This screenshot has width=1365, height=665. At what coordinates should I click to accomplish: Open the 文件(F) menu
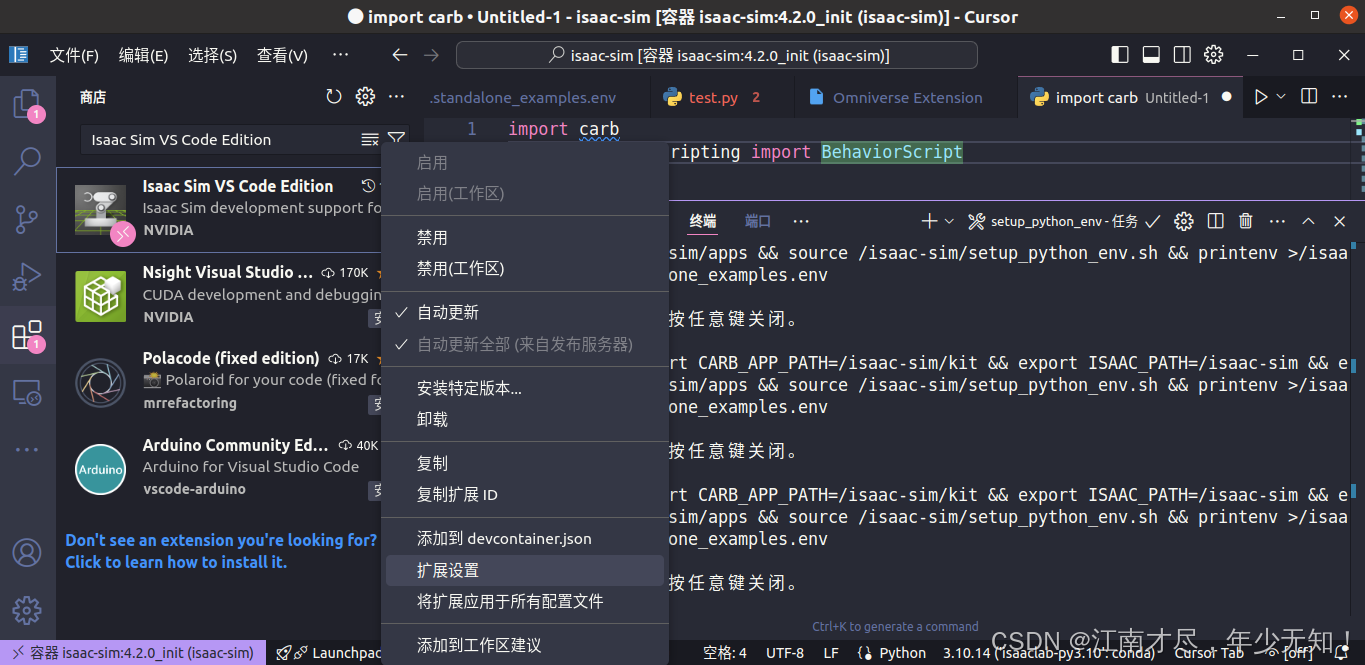[74, 55]
